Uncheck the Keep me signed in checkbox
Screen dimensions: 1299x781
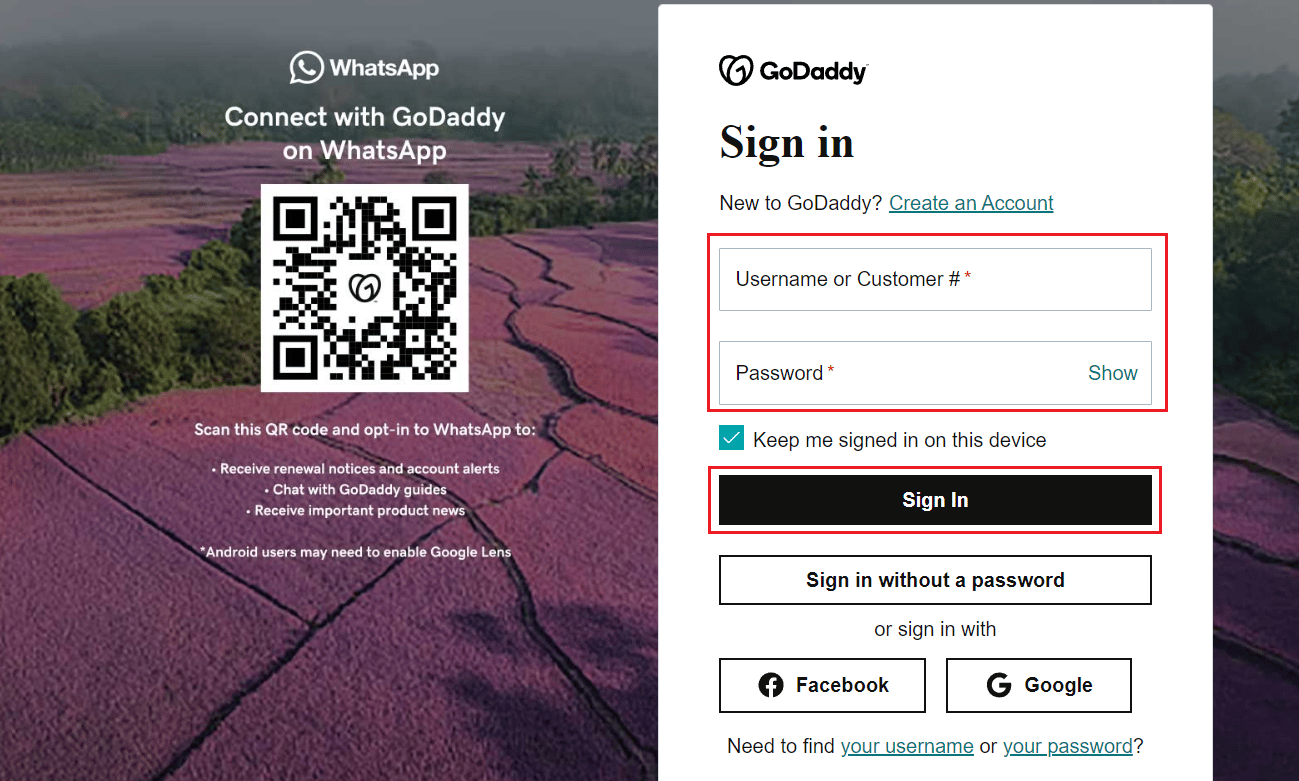[731, 439]
